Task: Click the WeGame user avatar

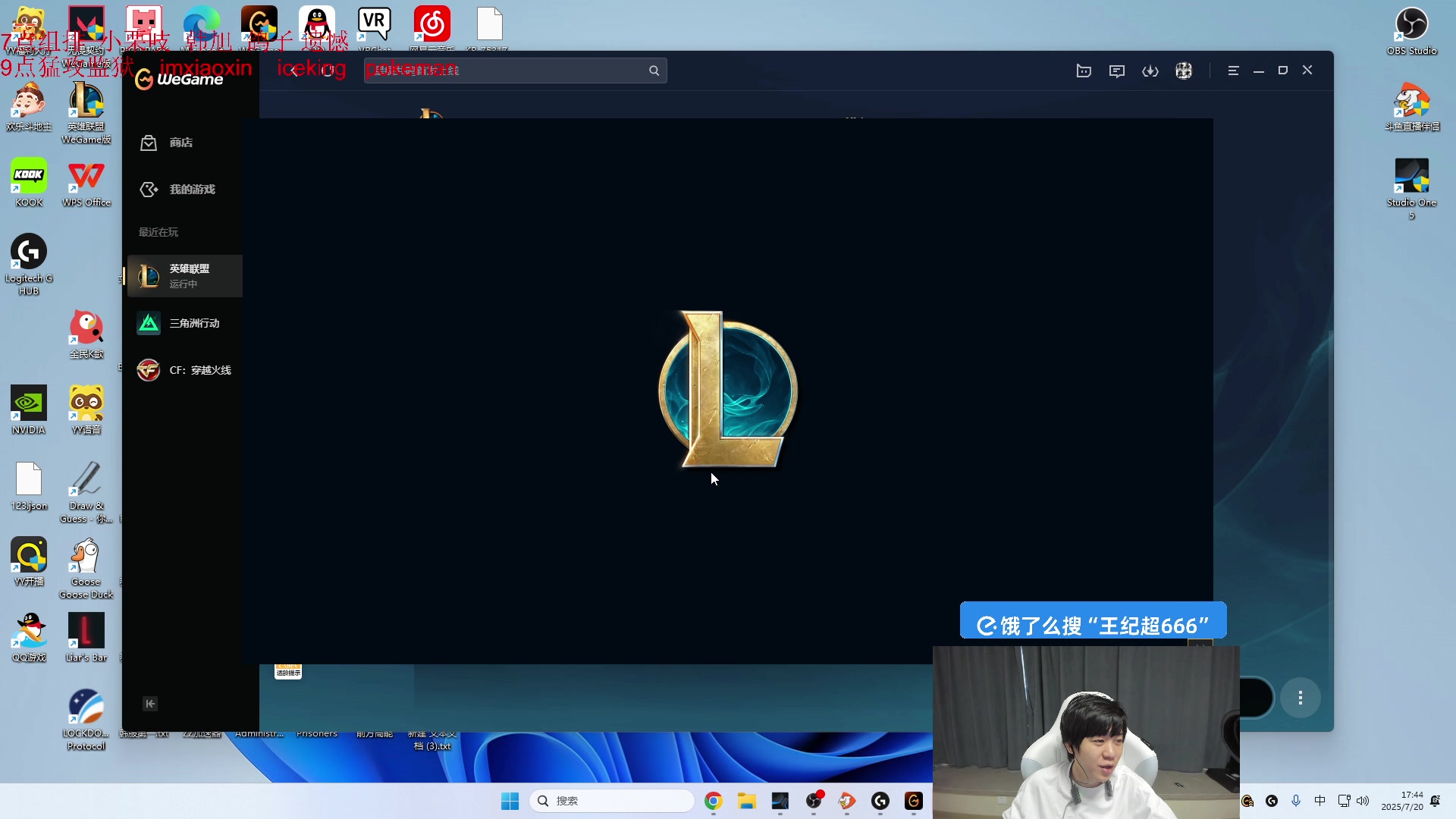Action: [1184, 71]
